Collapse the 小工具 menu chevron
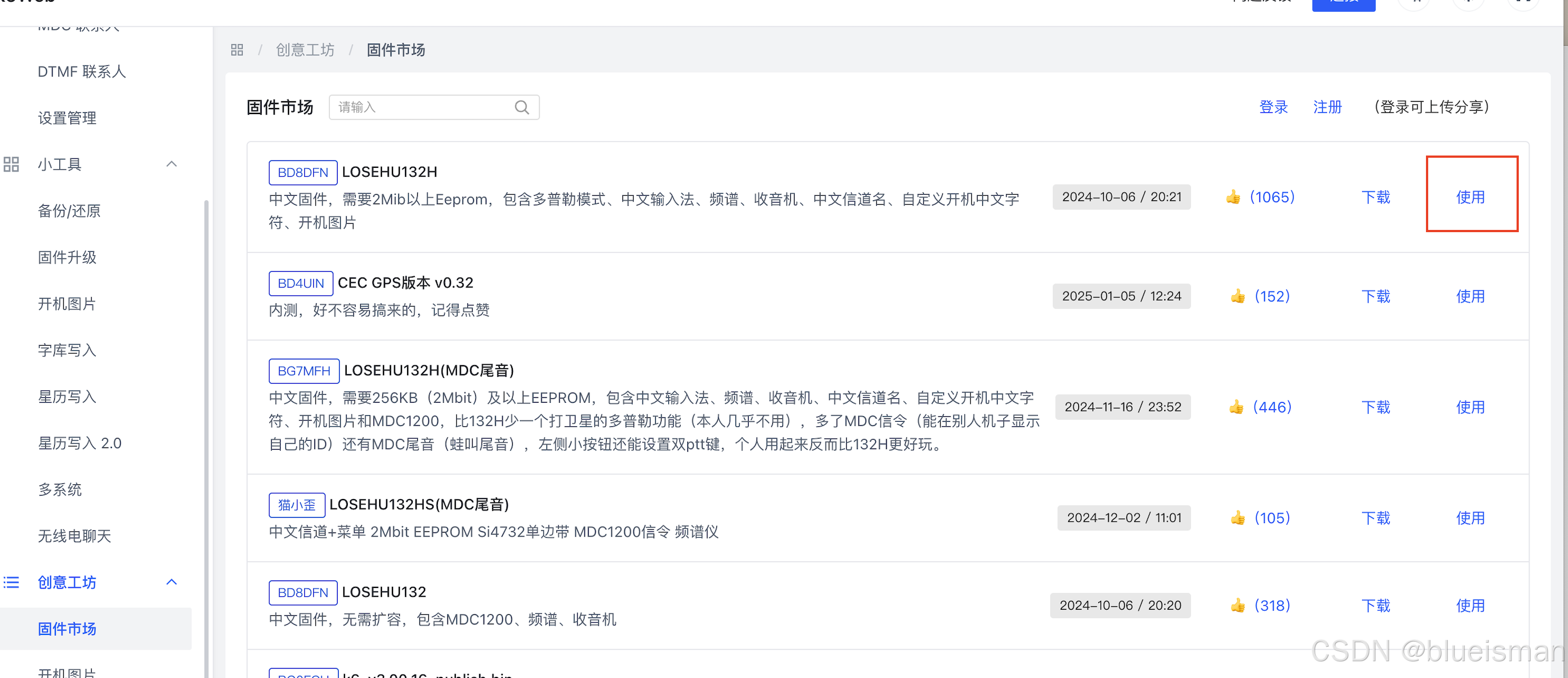 (x=172, y=164)
